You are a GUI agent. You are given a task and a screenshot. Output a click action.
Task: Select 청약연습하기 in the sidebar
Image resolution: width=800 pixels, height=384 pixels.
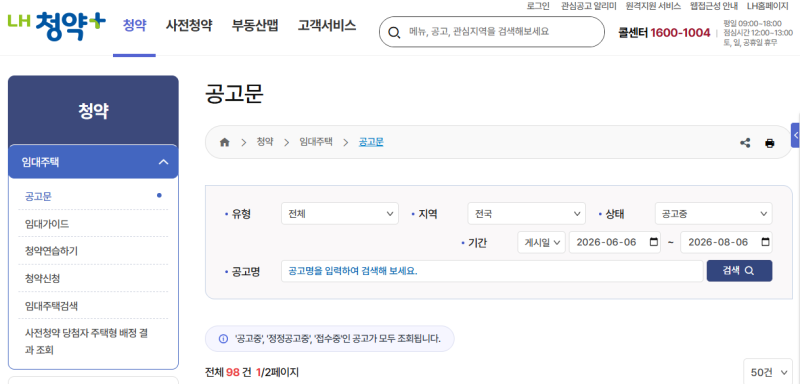point(51,251)
